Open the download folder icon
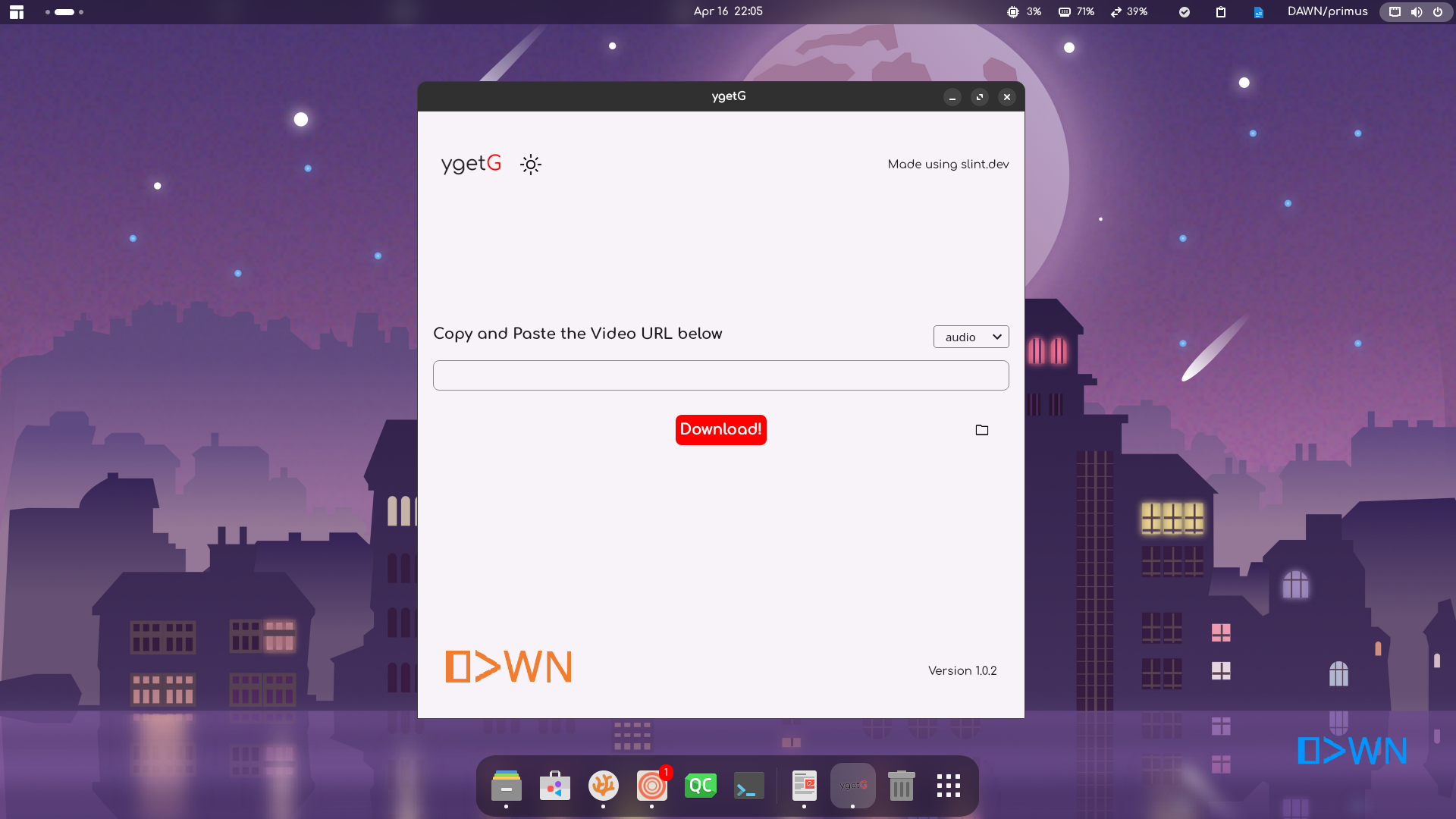This screenshot has width=1456, height=819. pyautogui.click(x=982, y=430)
